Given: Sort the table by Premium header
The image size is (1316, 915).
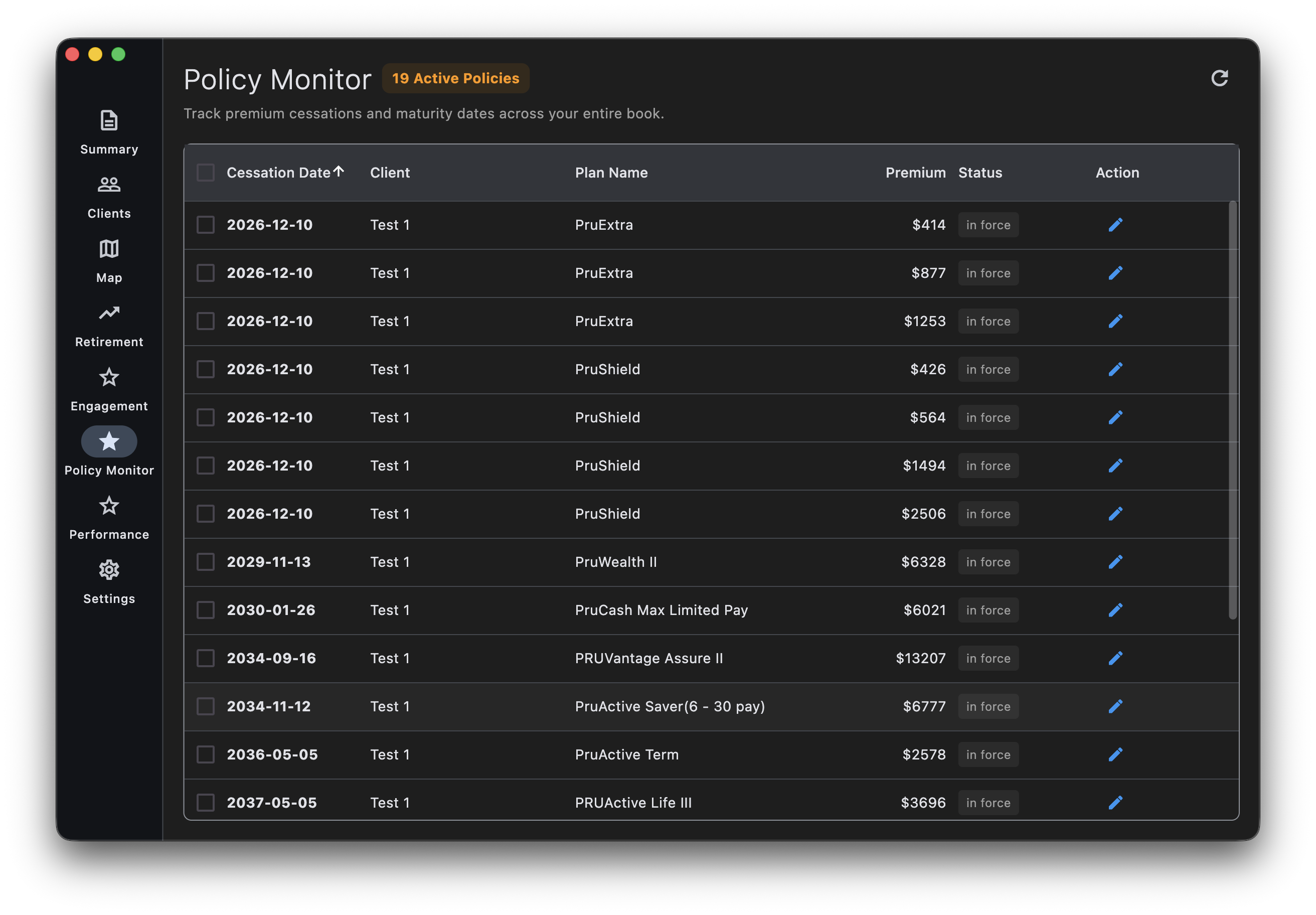Looking at the screenshot, I should (915, 173).
